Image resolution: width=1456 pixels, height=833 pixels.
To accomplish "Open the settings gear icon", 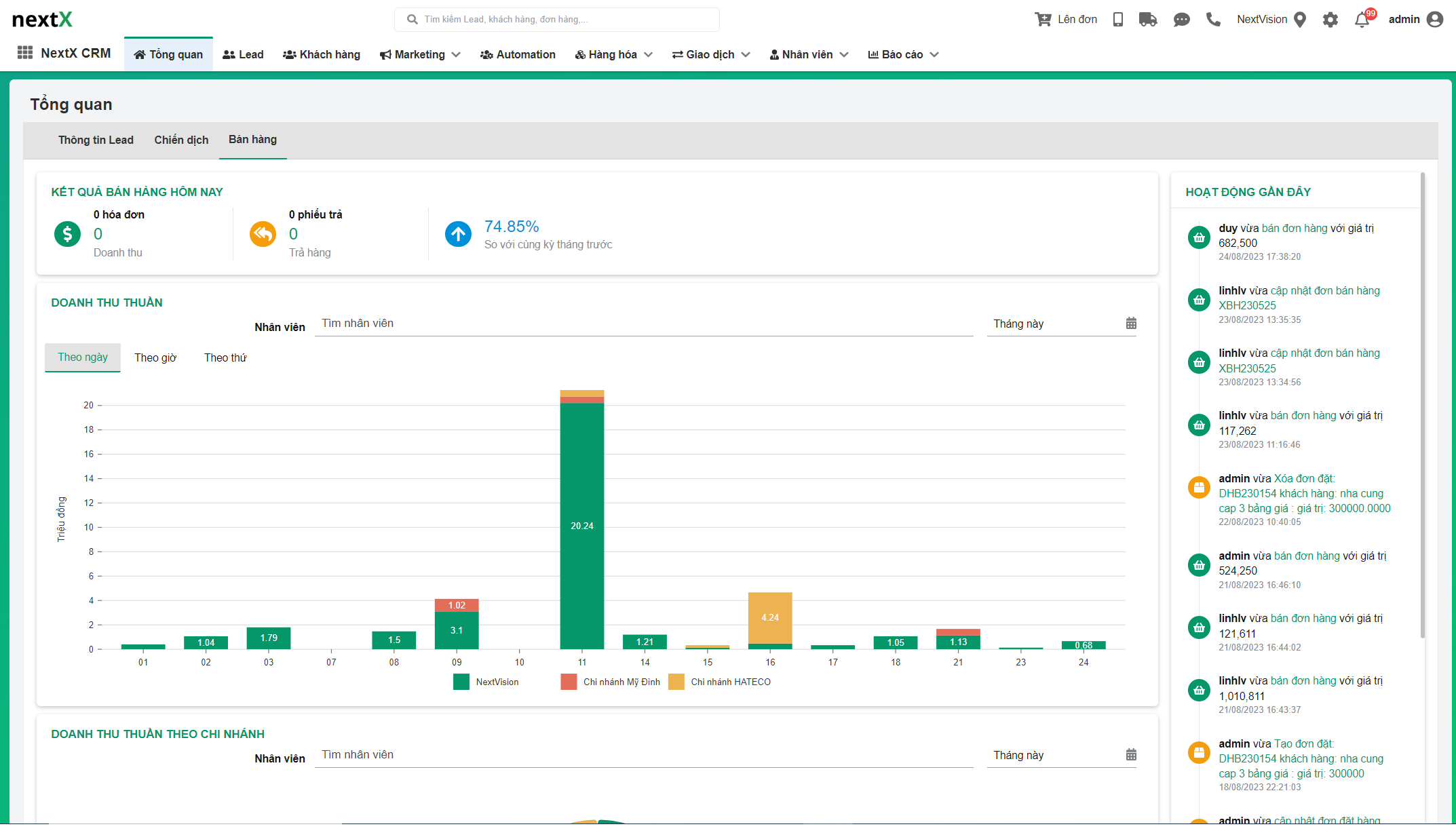I will (1330, 20).
